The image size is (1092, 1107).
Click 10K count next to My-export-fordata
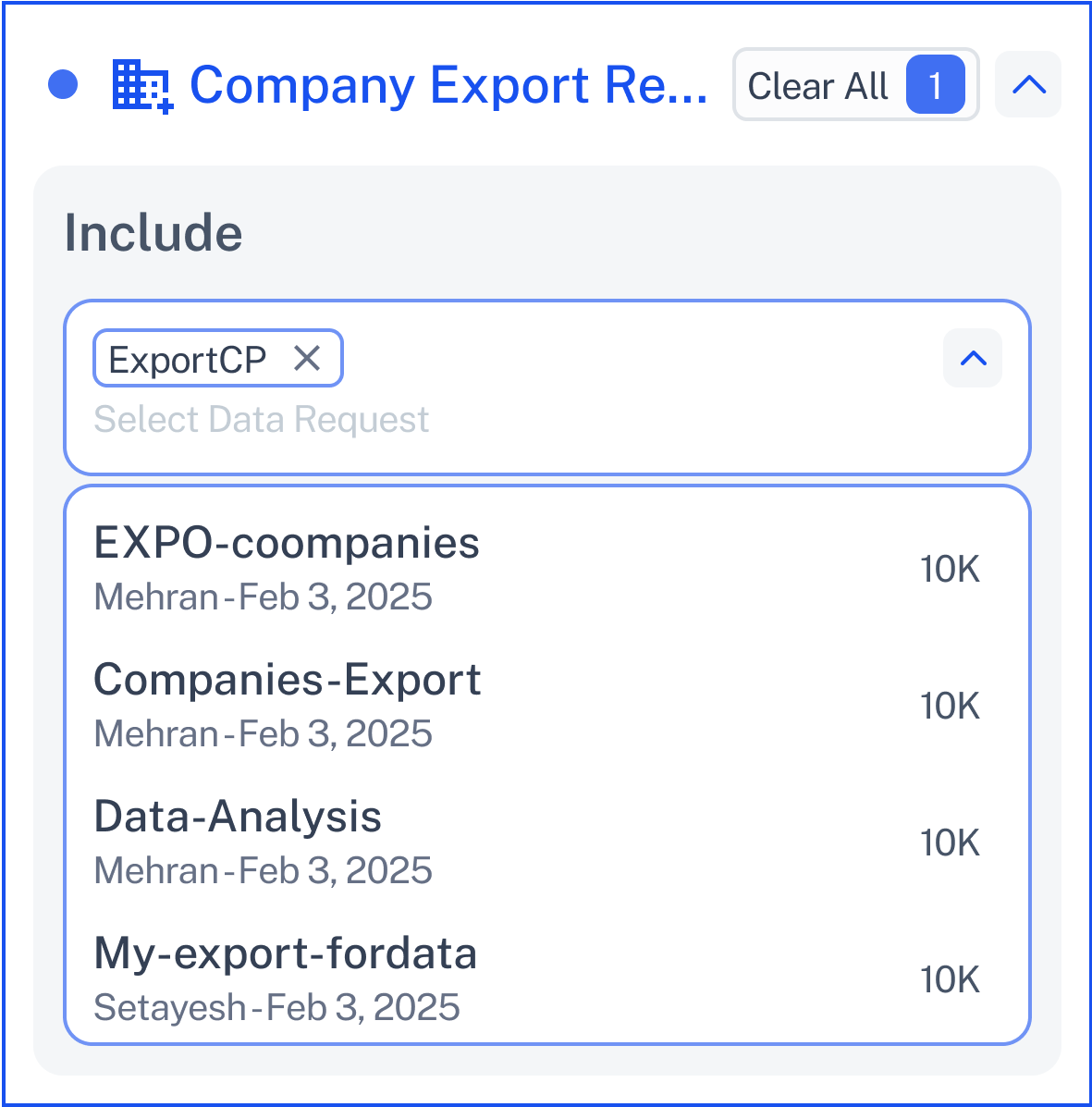click(951, 980)
